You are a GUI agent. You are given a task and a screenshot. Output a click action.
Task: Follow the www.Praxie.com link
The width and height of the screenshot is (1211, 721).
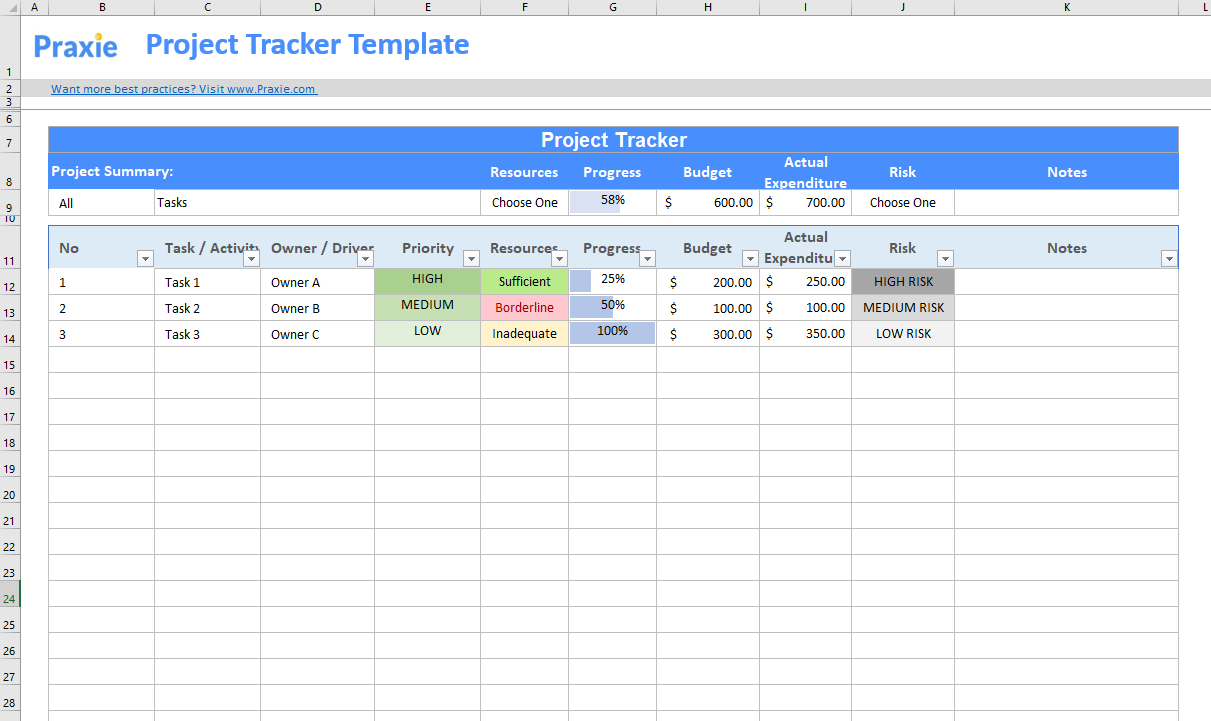pos(184,88)
